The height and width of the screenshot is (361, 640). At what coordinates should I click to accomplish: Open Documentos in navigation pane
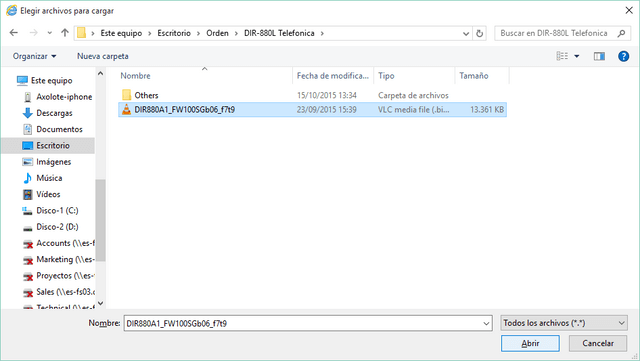[x=59, y=129]
